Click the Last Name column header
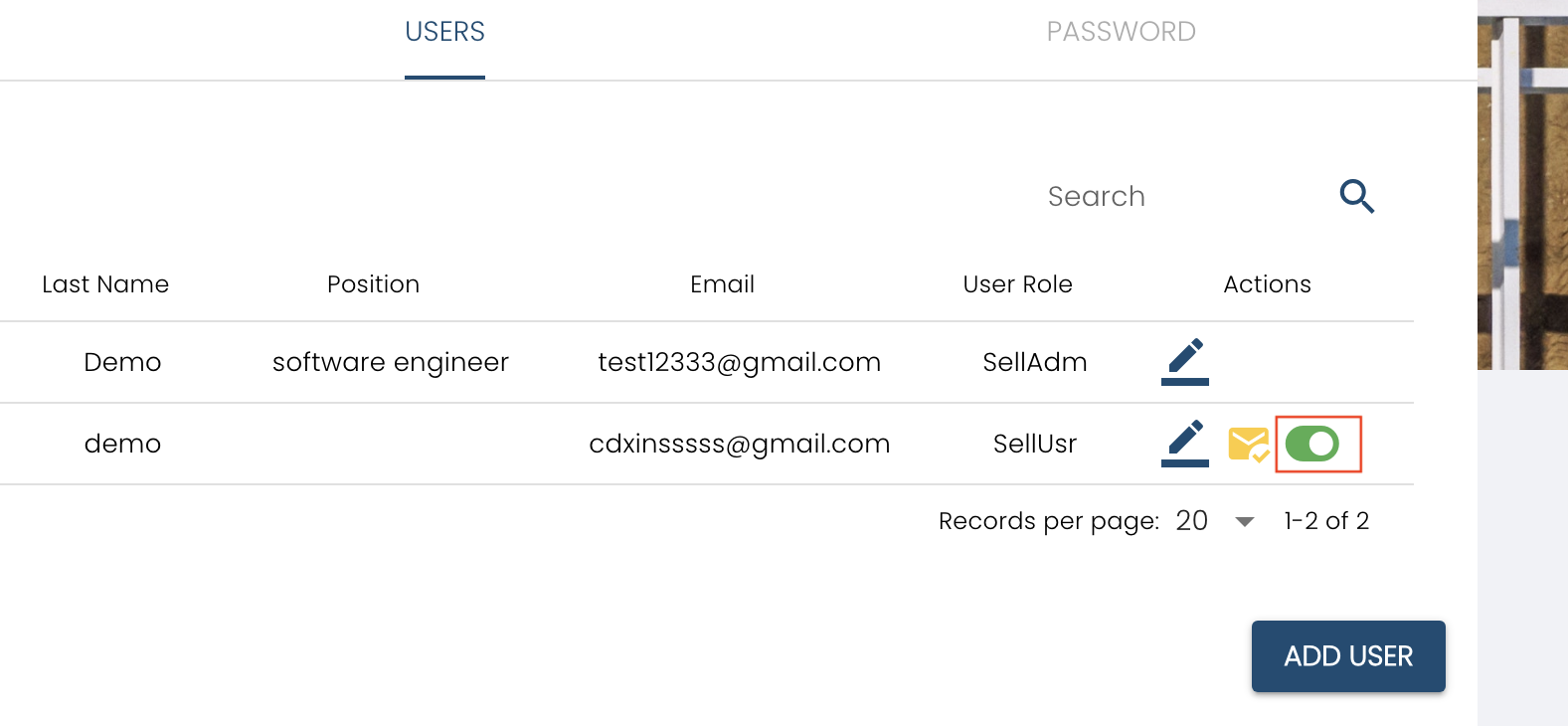 105,284
